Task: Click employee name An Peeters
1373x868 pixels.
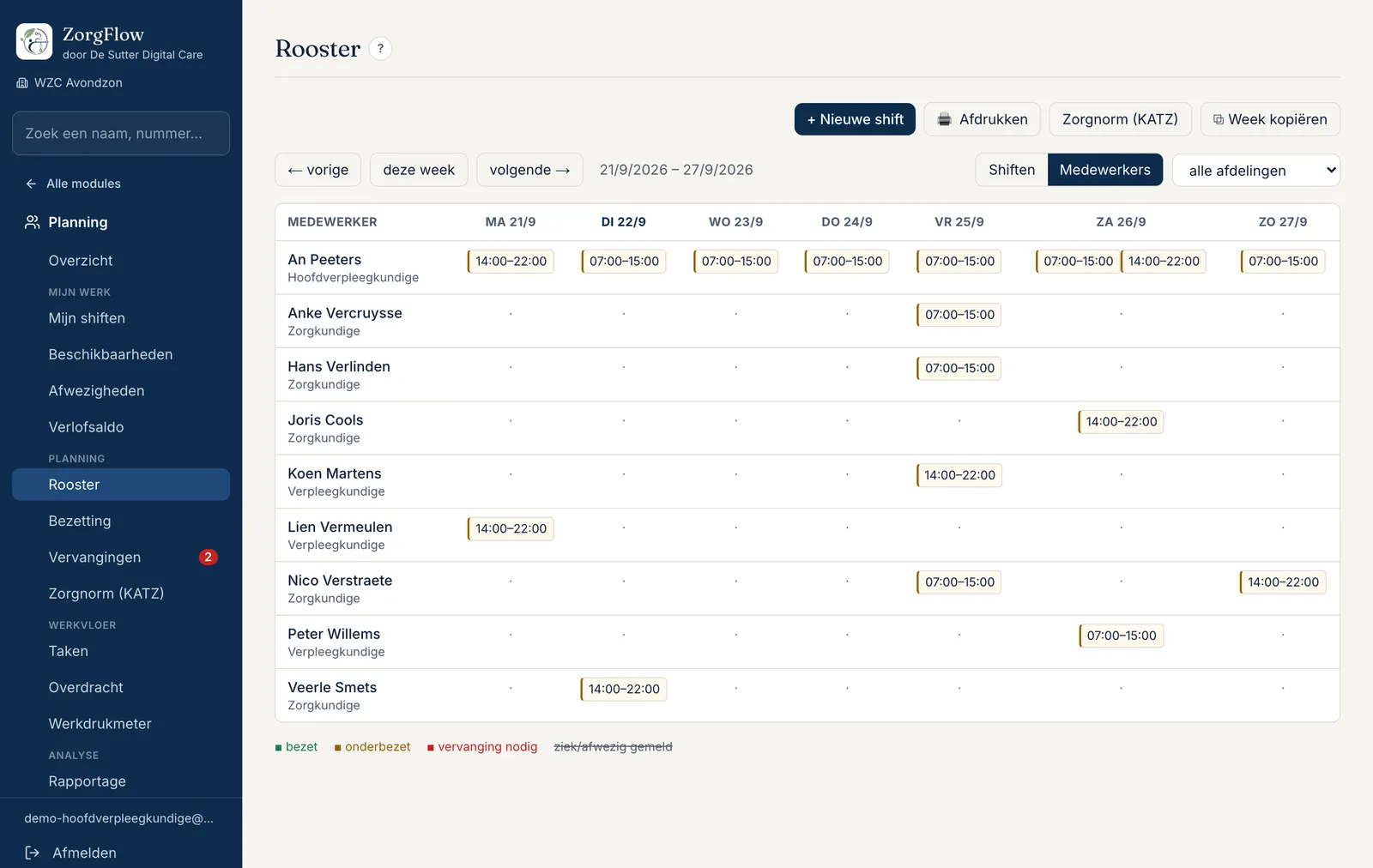Action: pos(324,260)
